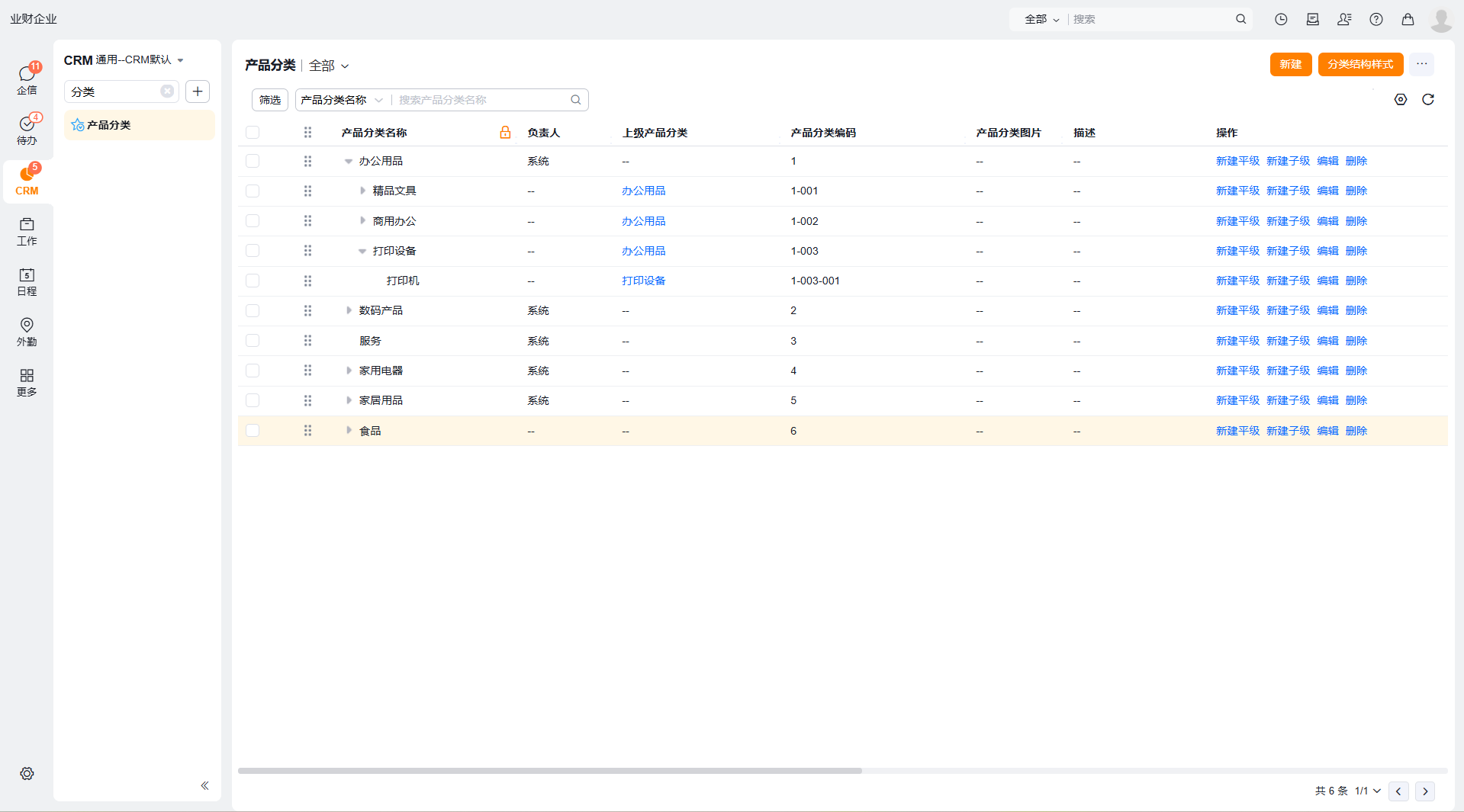This screenshot has height=812, width=1464.
Task: Open the 外勤 field work icon
Action: [27, 332]
